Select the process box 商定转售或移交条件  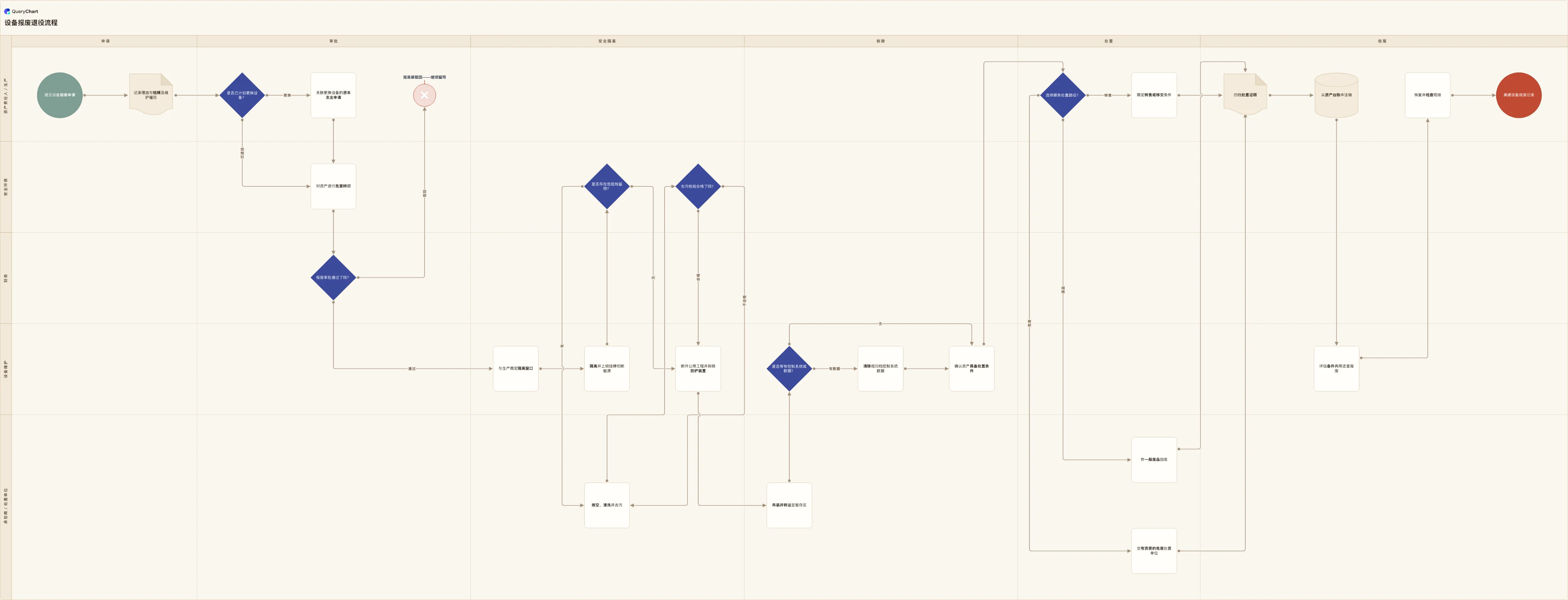(x=1153, y=95)
